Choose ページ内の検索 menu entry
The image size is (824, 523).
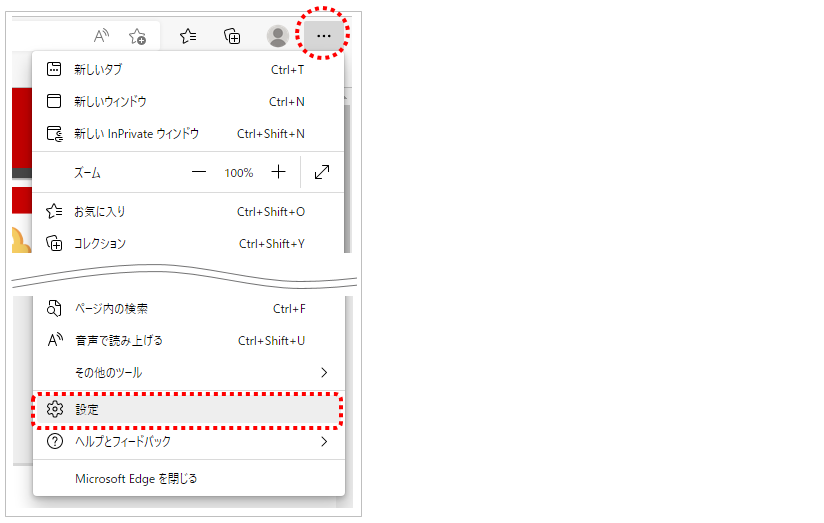pyautogui.click(x=111, y=309)
